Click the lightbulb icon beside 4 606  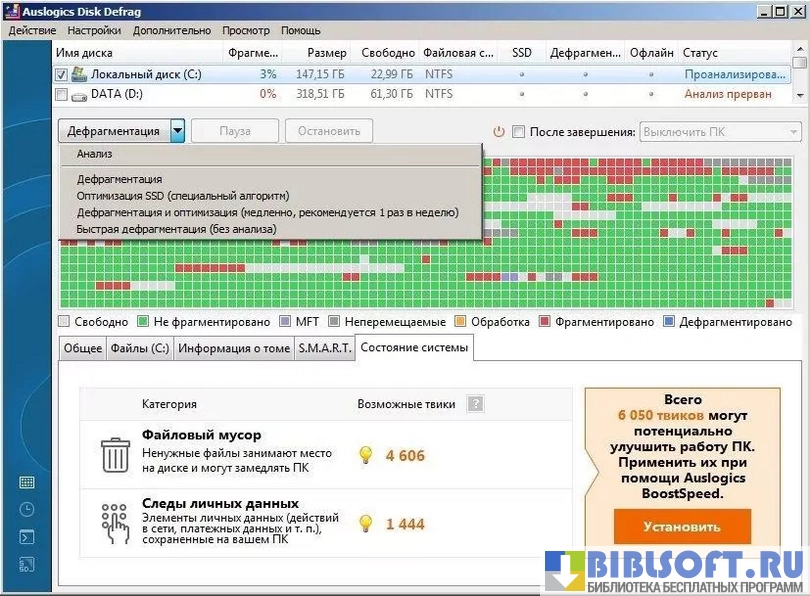[366, 455]
